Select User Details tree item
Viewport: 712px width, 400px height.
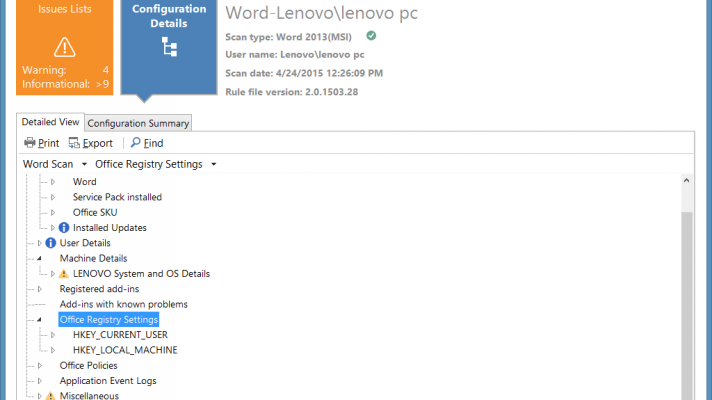85,243
